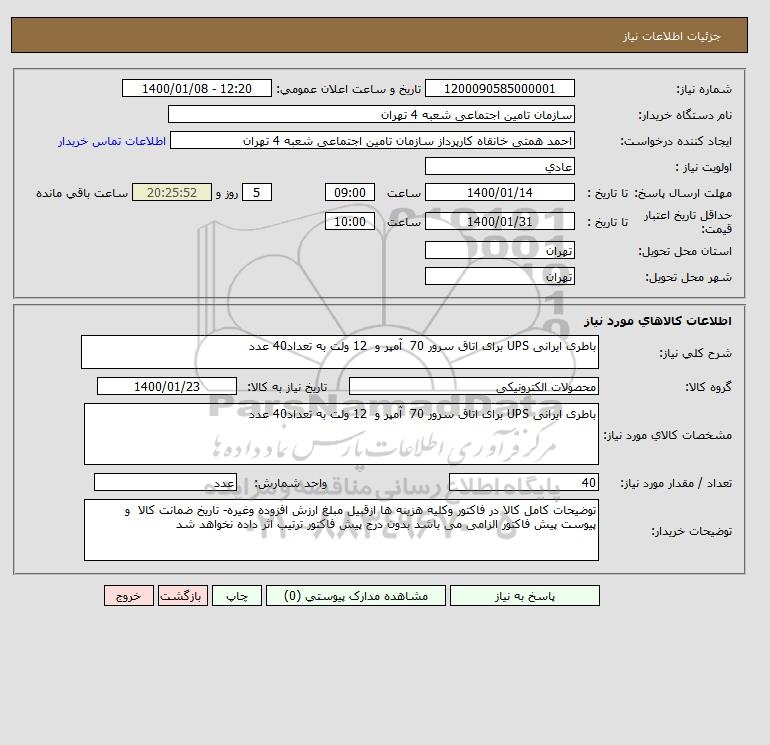Image resolution: width=770 pixels, height=745 pixels.
Task: Click the تاریخ و ساعت اعلان عمومی label
Action: (349, 89)
